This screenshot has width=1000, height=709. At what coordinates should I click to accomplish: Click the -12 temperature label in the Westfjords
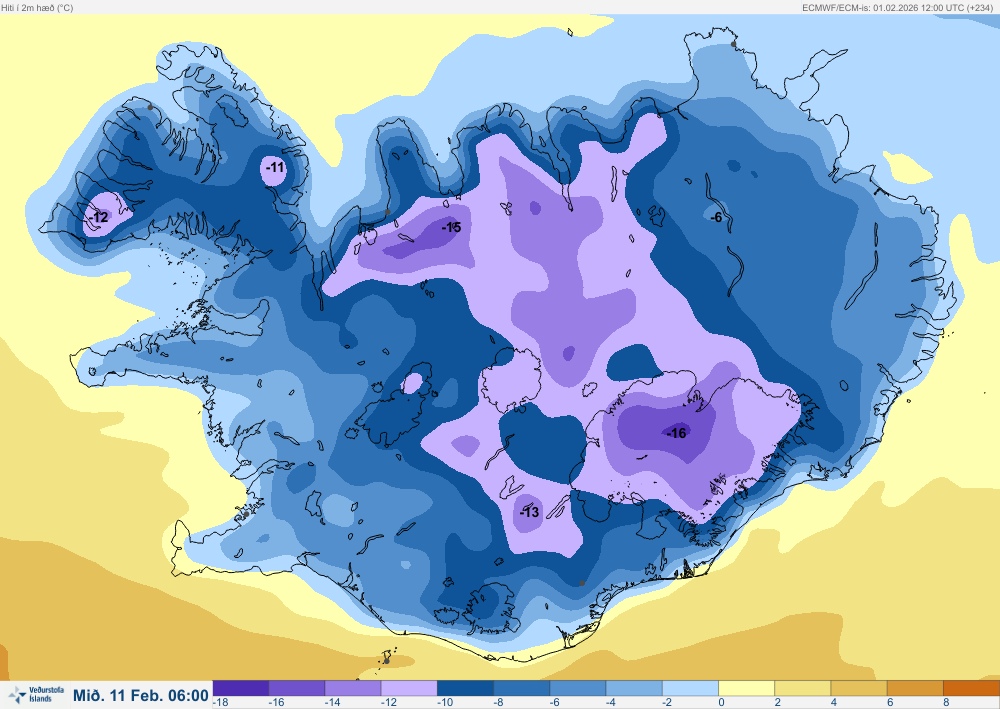click(99, 217)
